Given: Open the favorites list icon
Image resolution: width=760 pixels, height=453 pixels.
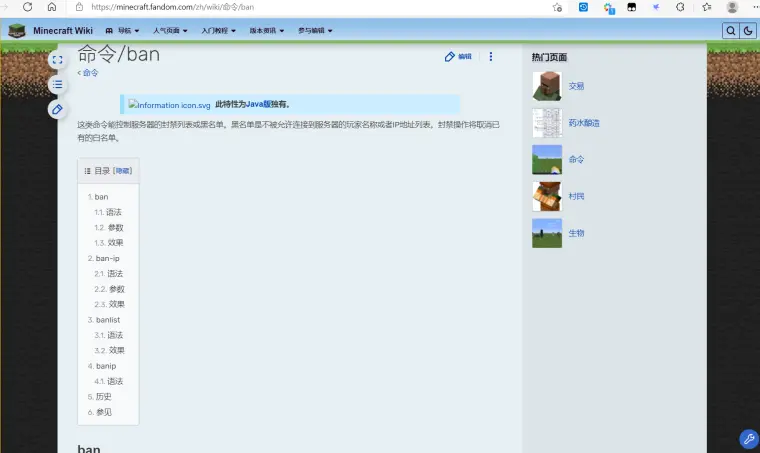Looking at the screenshot, I should coord(707,7).
